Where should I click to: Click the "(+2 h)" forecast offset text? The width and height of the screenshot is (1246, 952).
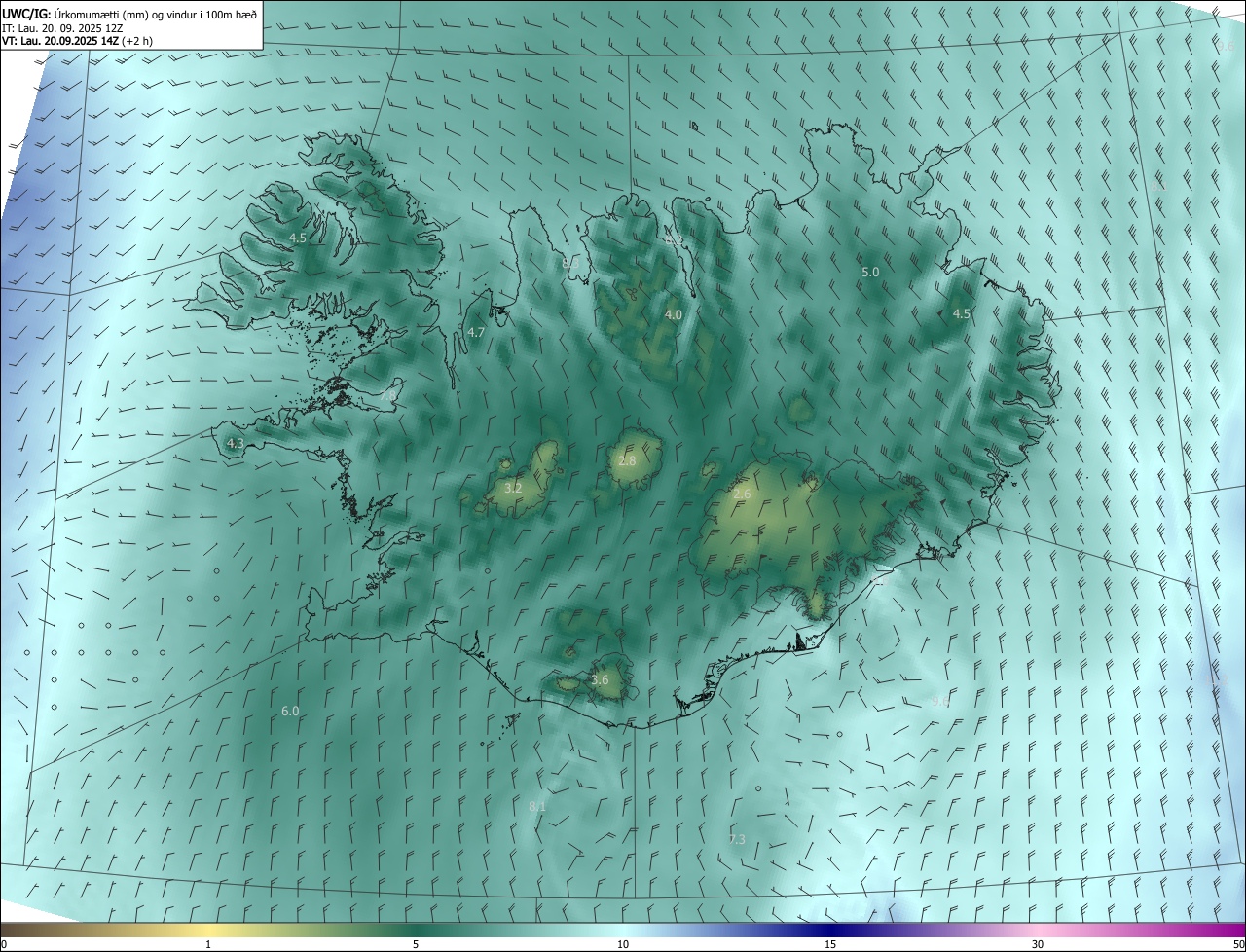click(x=138, y=41)
